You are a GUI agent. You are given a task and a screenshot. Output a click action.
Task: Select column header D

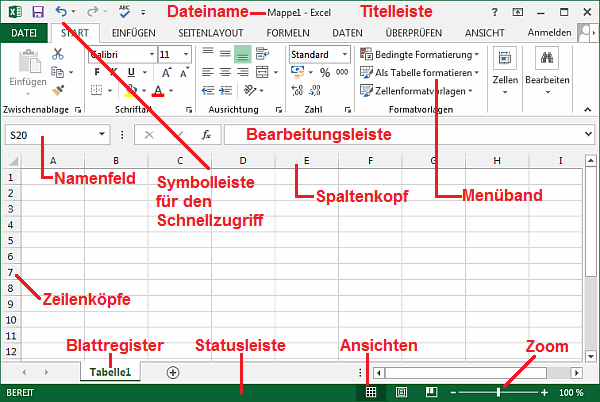(243, 161)
